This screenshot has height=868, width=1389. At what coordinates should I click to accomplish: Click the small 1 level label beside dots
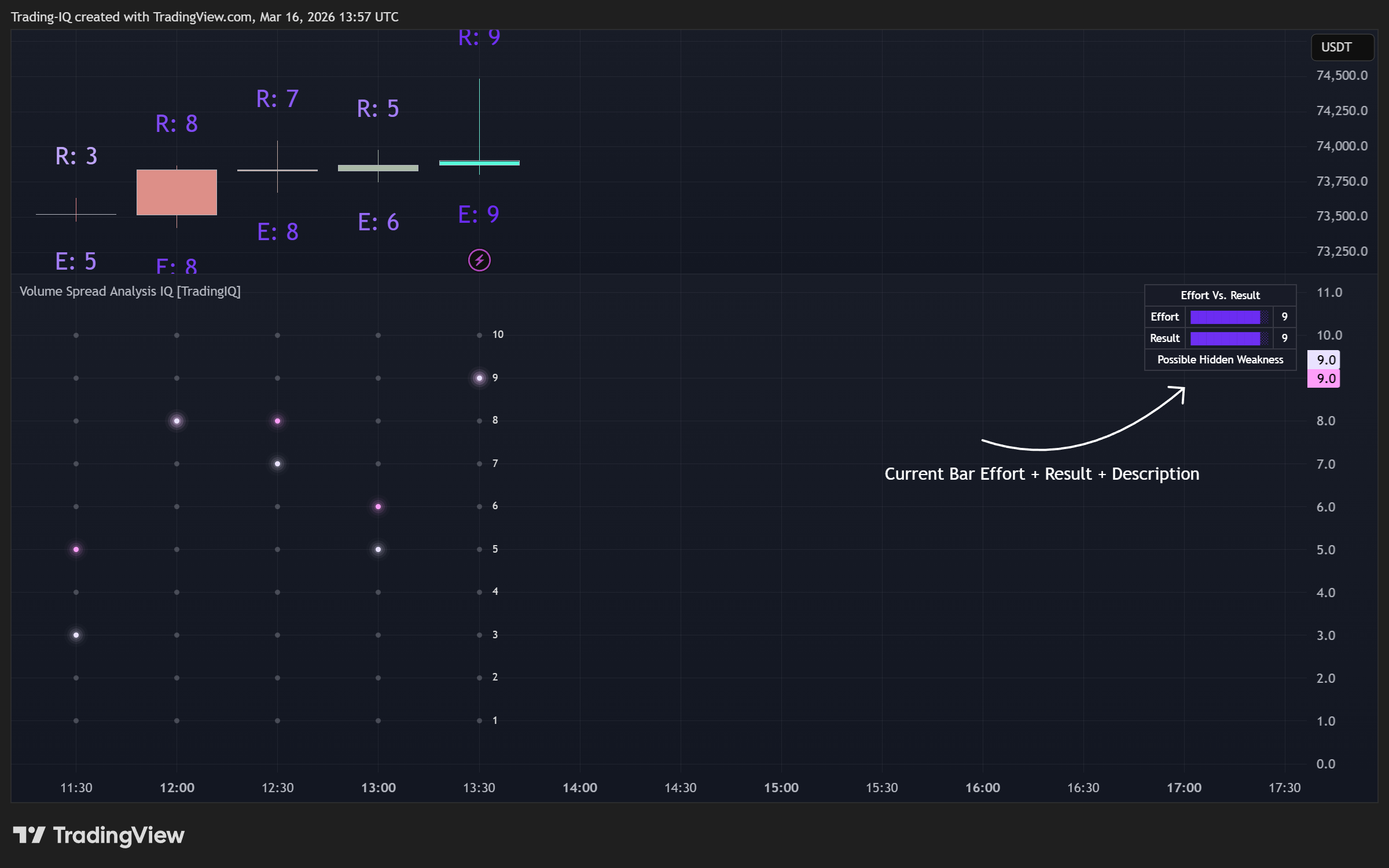tap(495, 720)
